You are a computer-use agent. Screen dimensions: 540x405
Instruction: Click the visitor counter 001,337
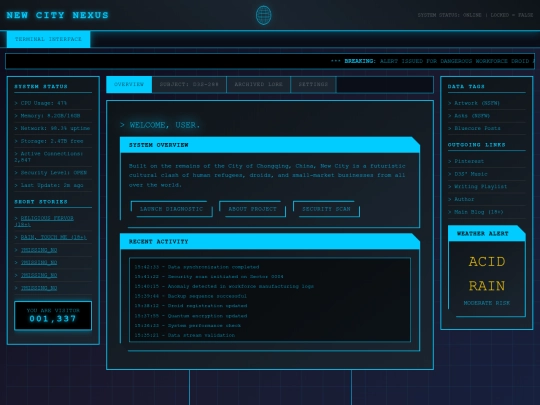[x=53, y=319]
